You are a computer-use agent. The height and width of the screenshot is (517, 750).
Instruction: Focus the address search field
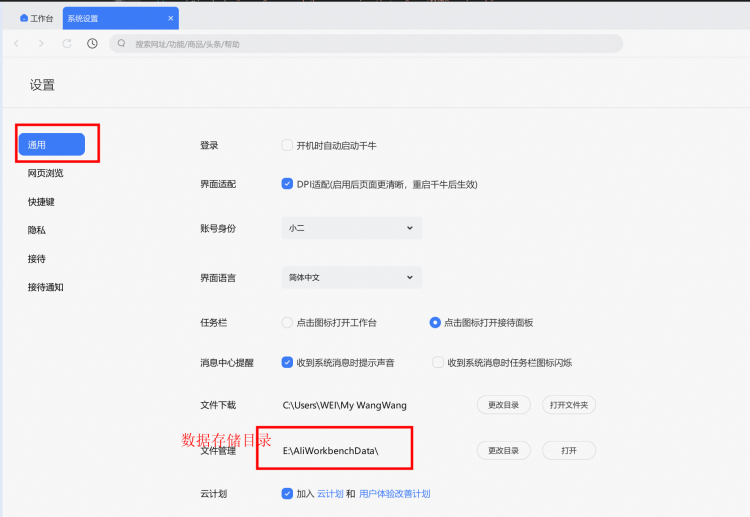click(366, 44)
